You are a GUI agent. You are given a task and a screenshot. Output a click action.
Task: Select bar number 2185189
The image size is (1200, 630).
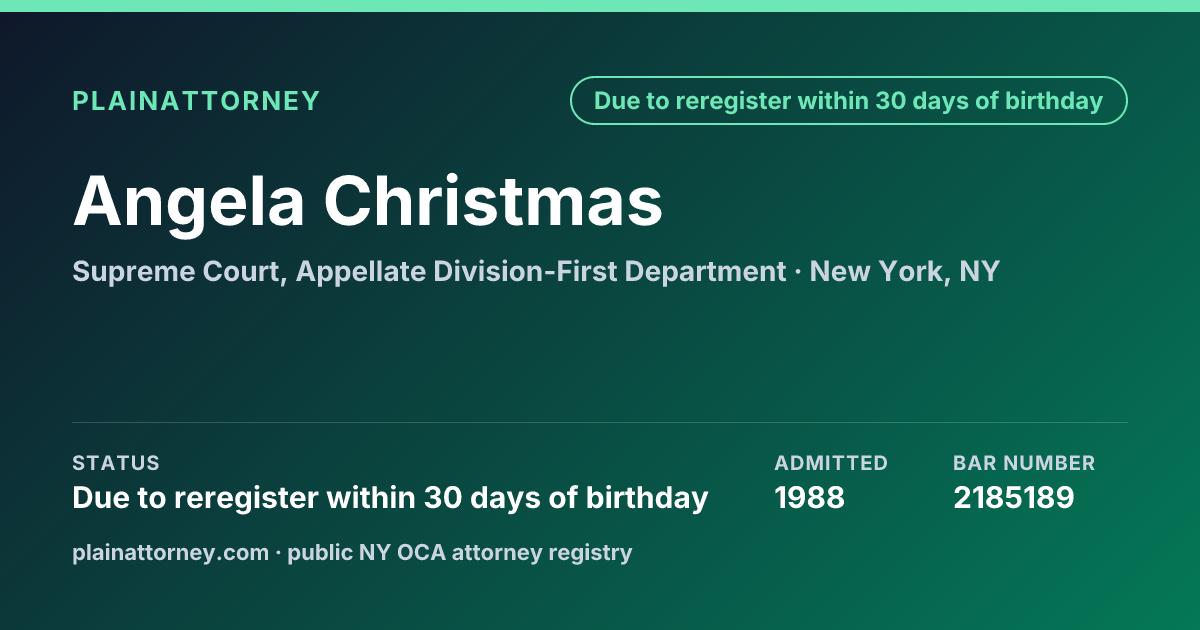(1014, 497)
